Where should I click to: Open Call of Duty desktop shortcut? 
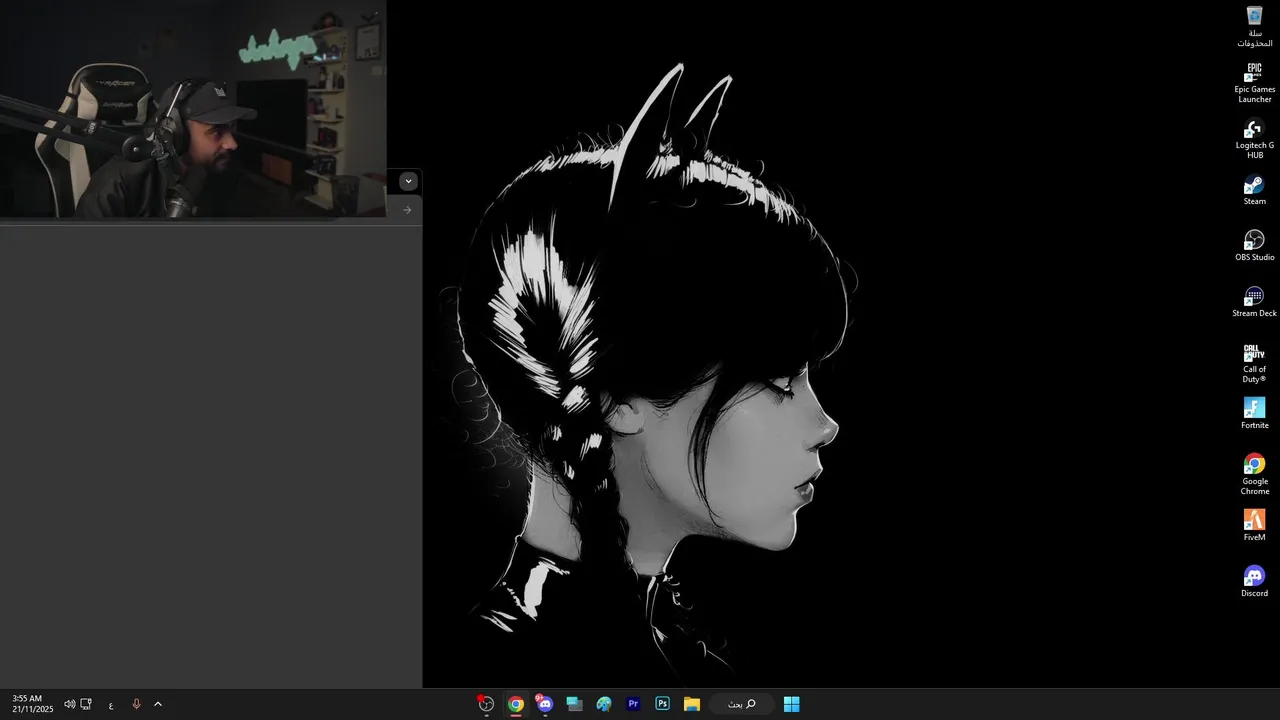tap(1254, 363)
